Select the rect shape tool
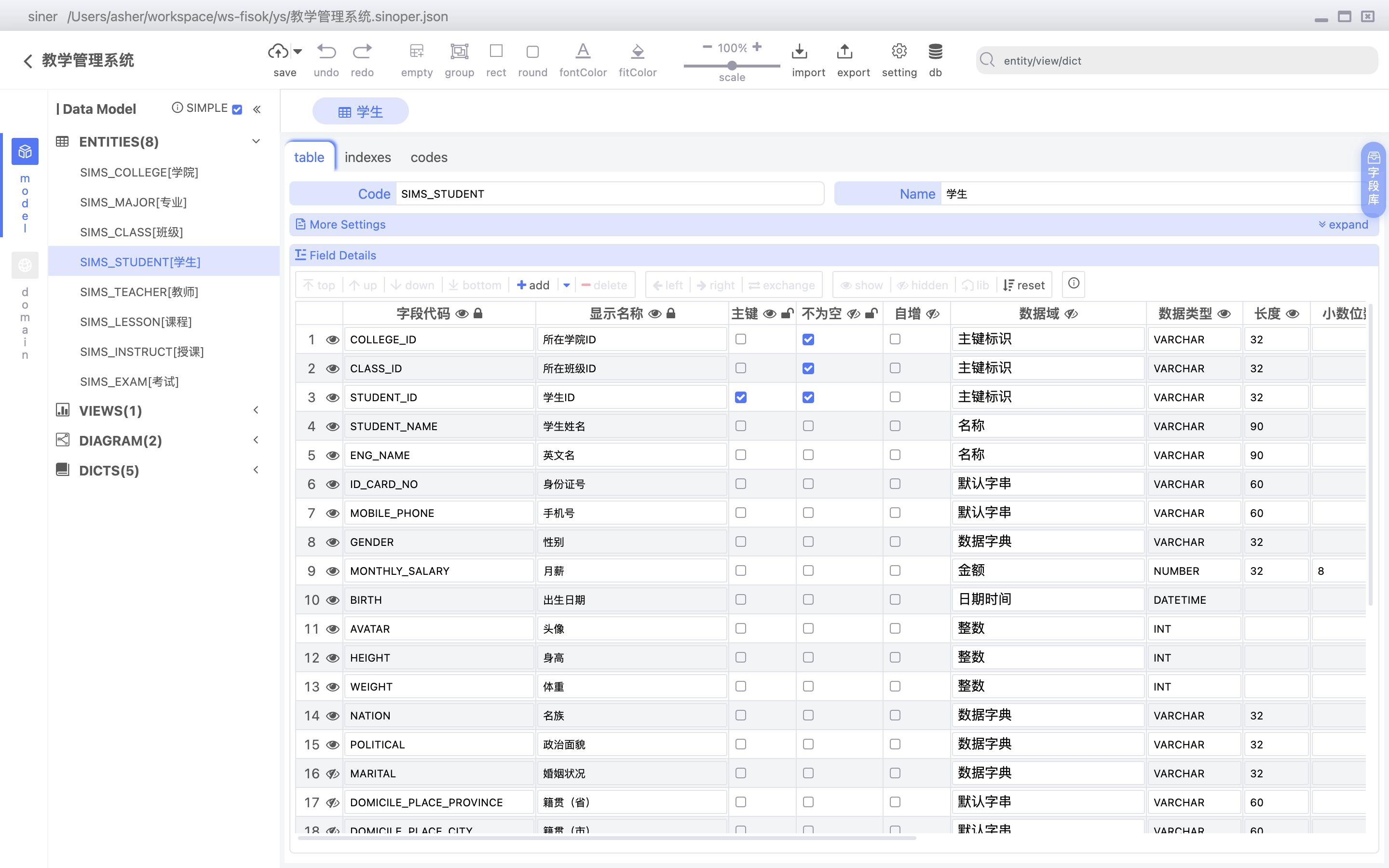 (496, 51)
